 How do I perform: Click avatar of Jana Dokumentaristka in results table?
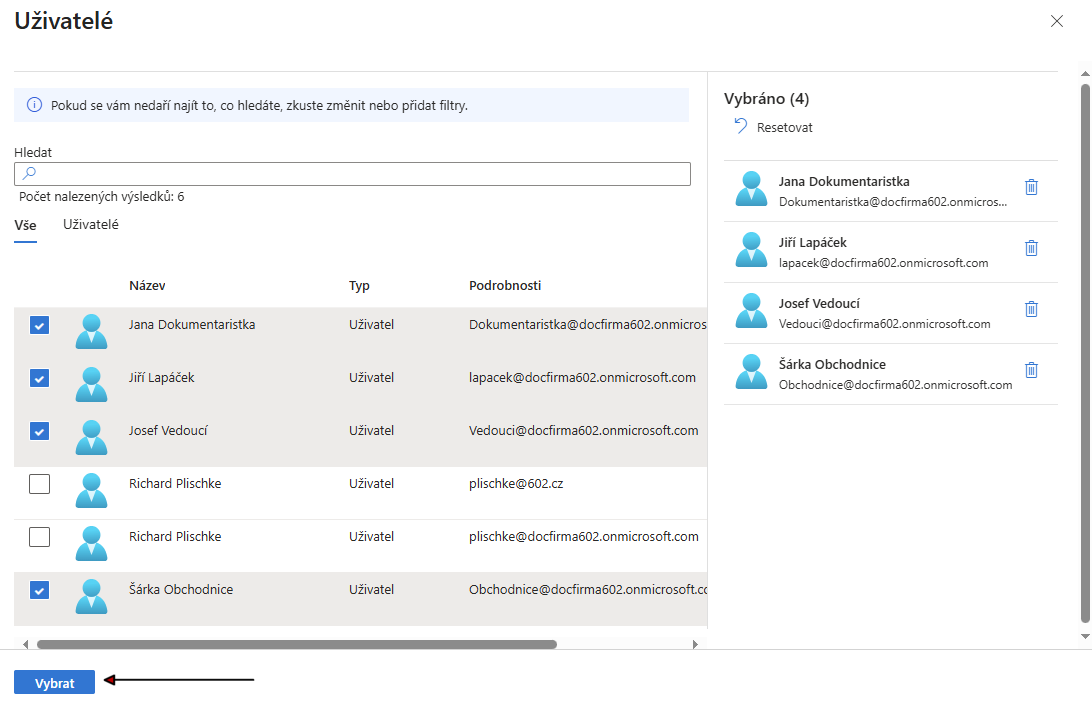(x=91, y=331)
